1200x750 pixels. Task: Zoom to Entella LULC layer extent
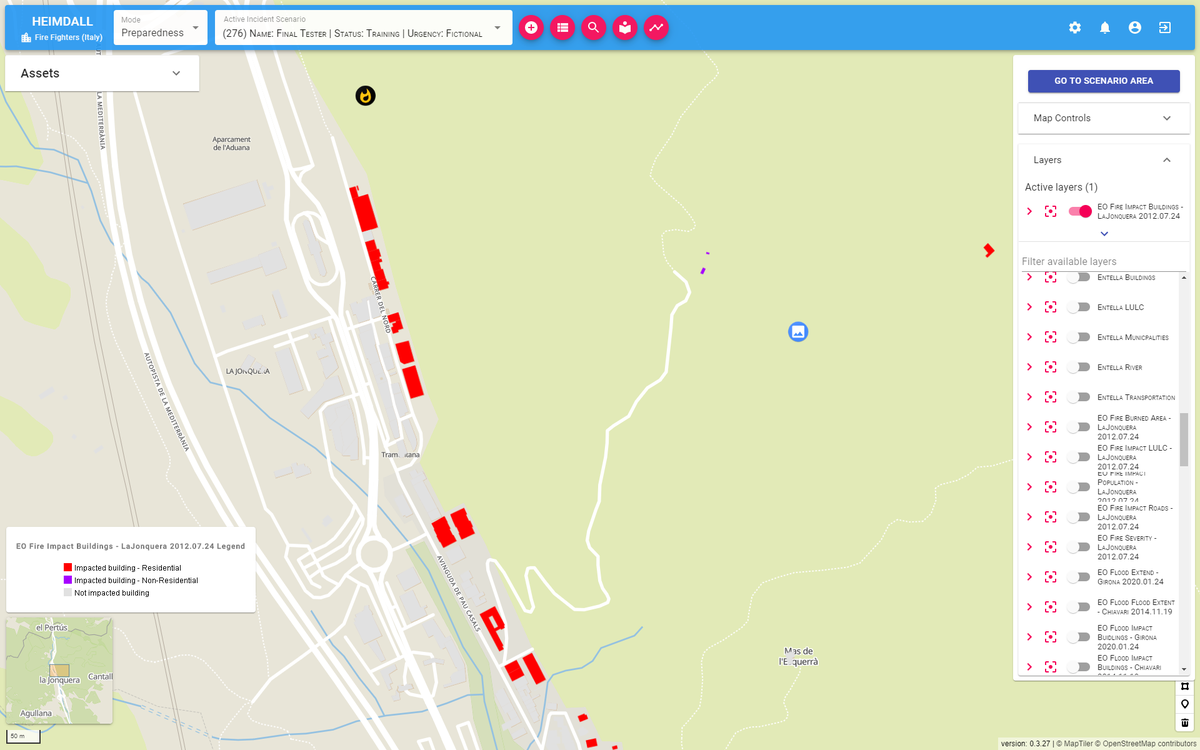pyautogui.click(x=1050, y=307)
